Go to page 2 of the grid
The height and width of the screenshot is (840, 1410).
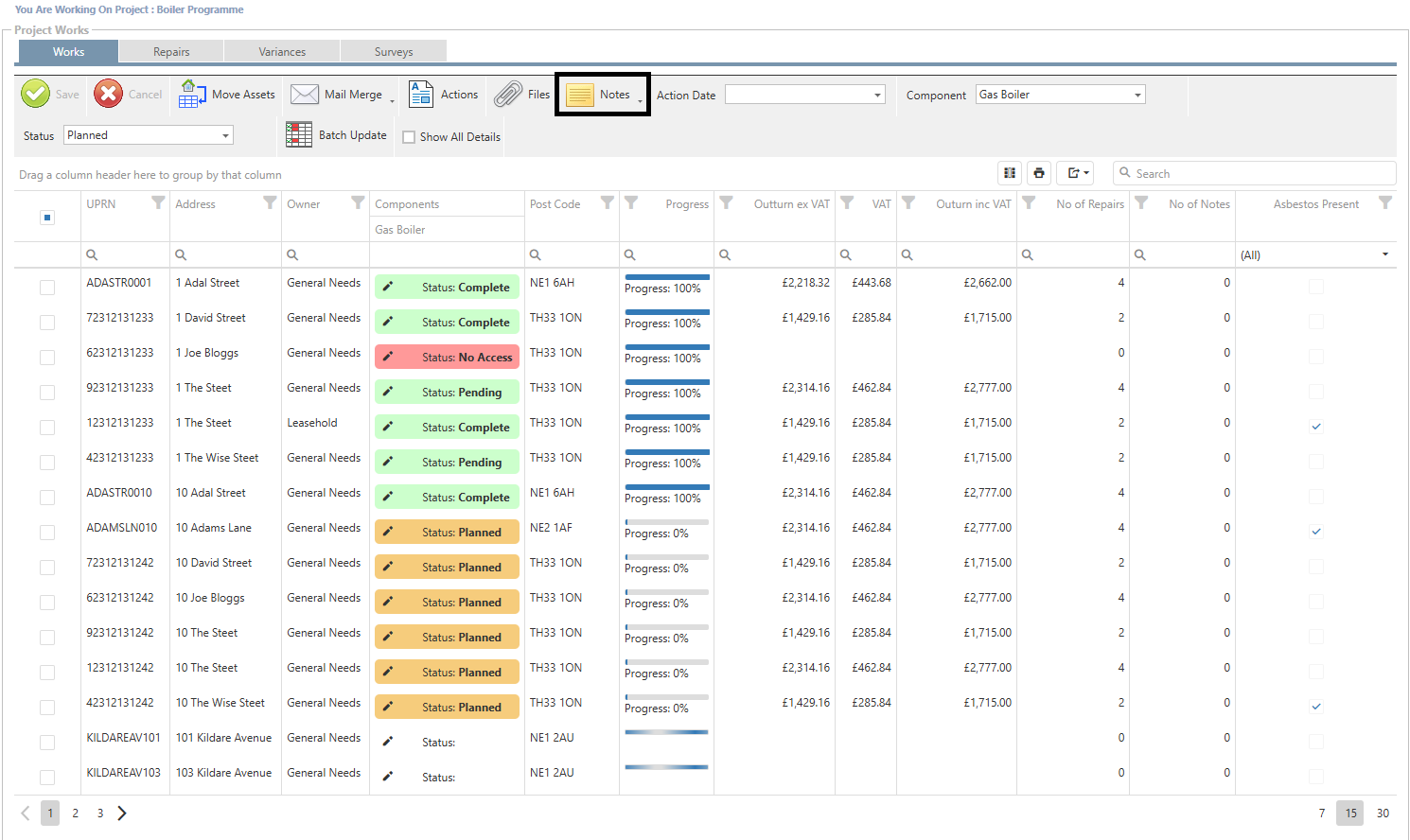[76, 814]
